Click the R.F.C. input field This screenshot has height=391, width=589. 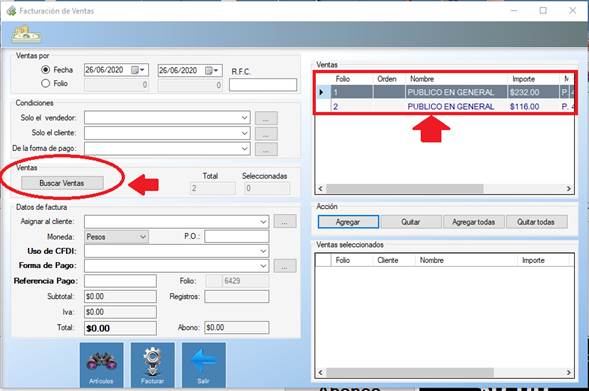click(x=263, y=85)
